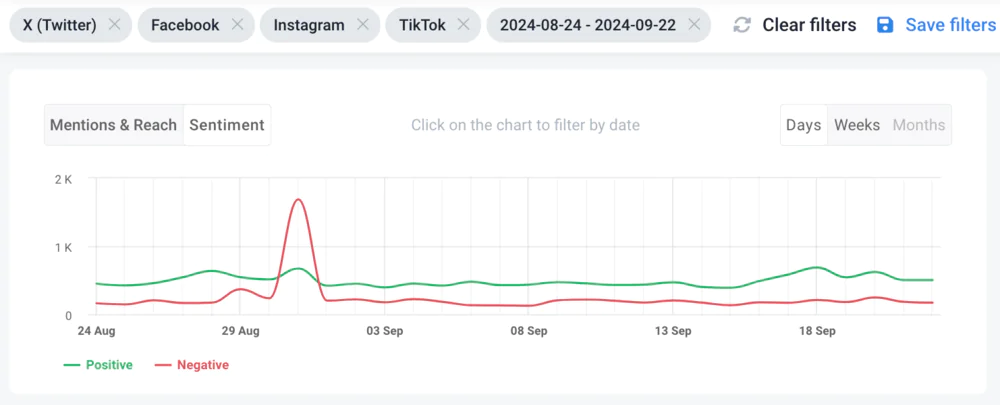
Task: Set chart granularity to Weeks
Action: [x=857, y=125]
